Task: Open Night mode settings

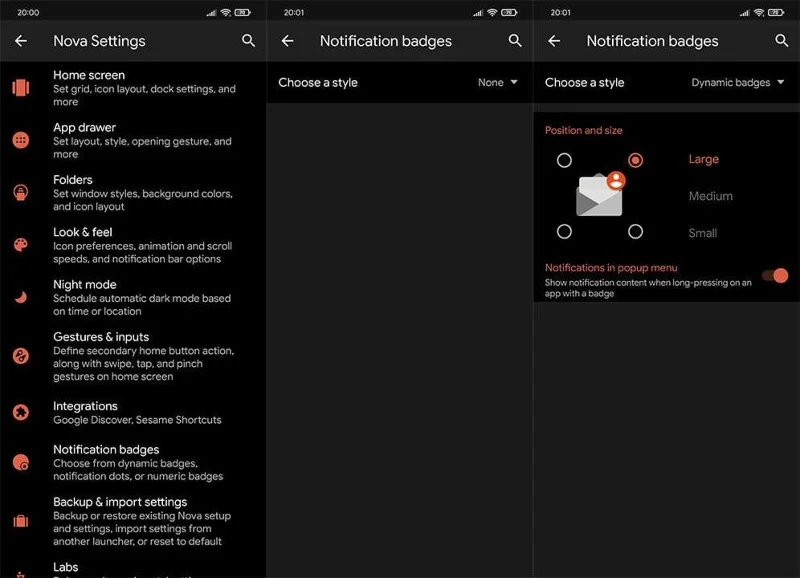Action: click(133, 297)
